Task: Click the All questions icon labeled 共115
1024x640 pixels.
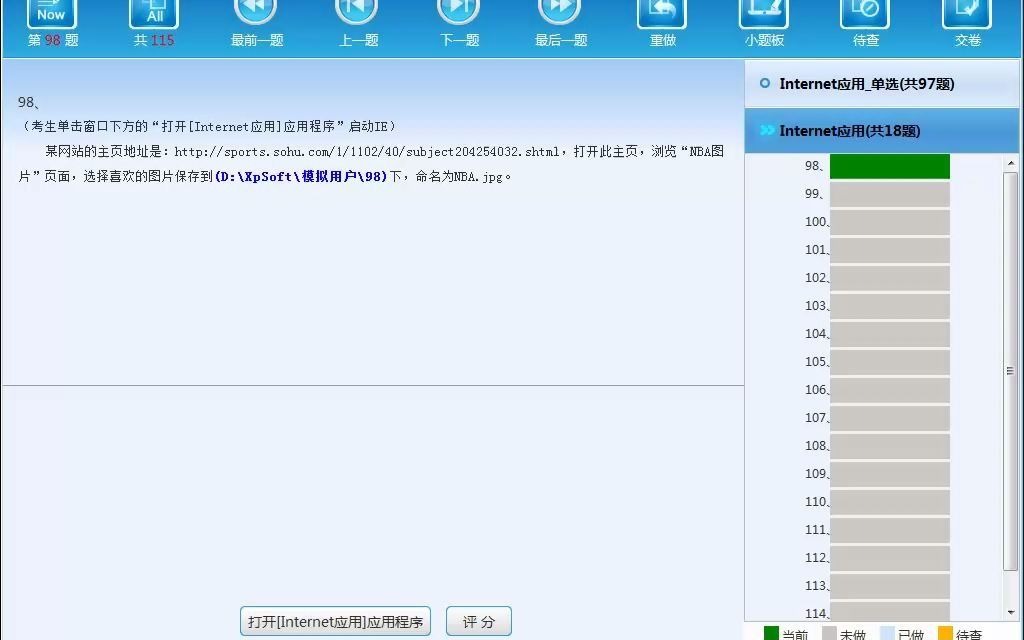Action: [x=153, y=14]
